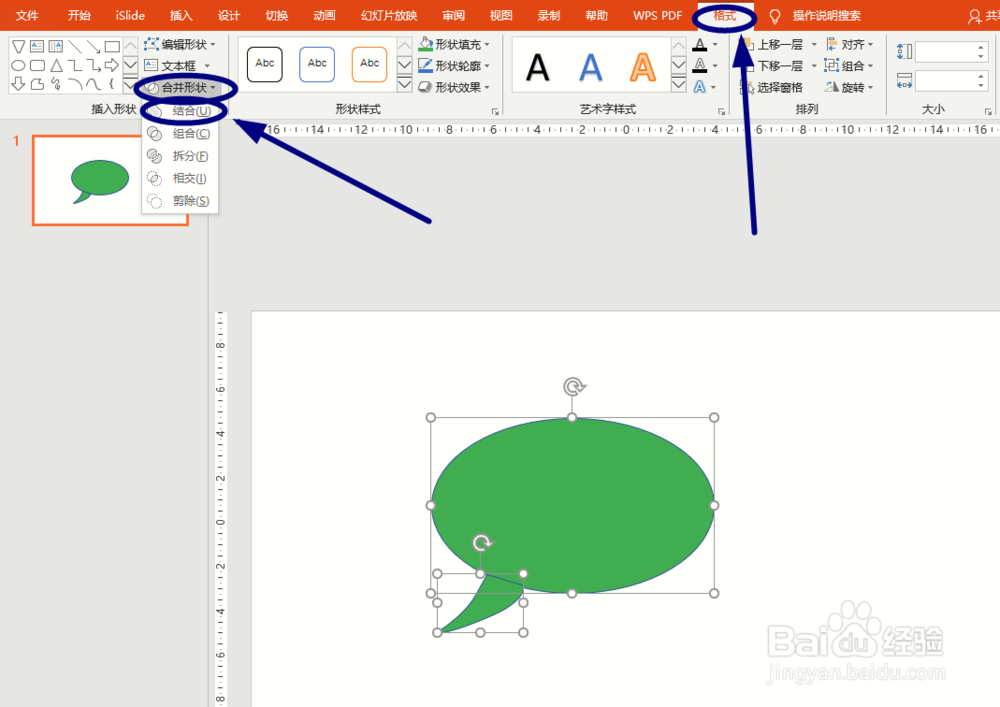Insert vertical text box from gallery
Viewport: 1000px width, 707px height.
tap(57, 47)
